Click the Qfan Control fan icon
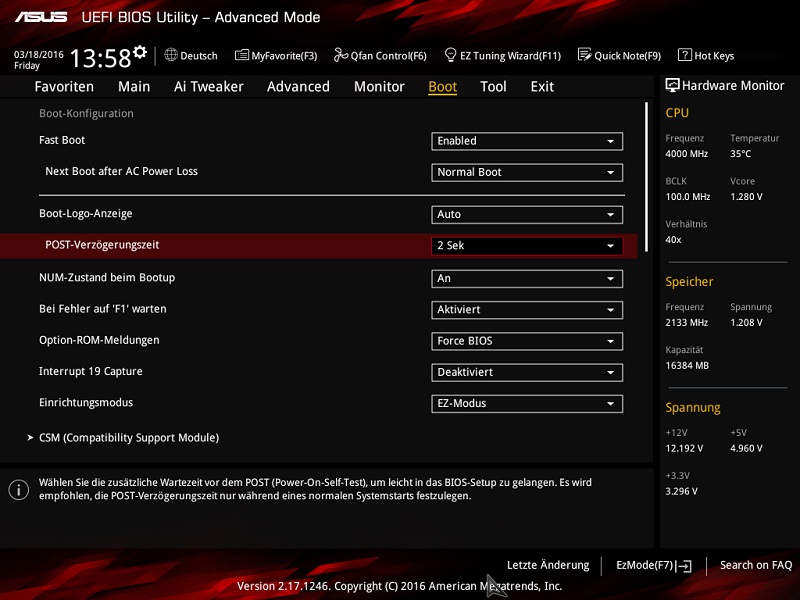The image size is (800, 600). click(341, 55)
